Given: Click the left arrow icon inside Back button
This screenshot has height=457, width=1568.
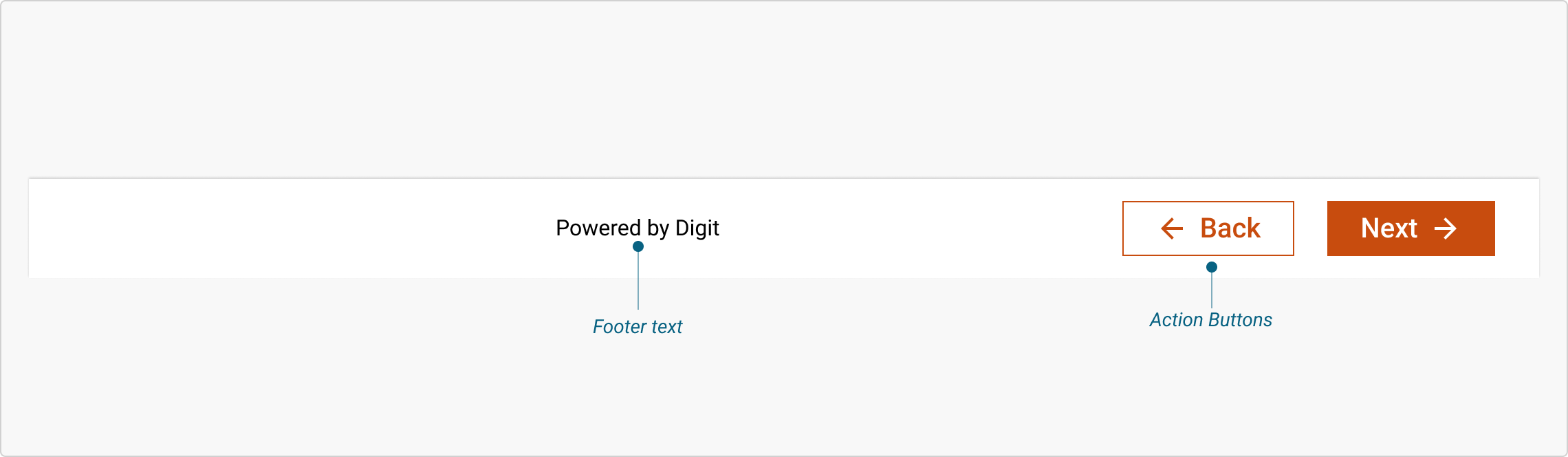Looking at the screenshot, I should tap(1172, 228).
